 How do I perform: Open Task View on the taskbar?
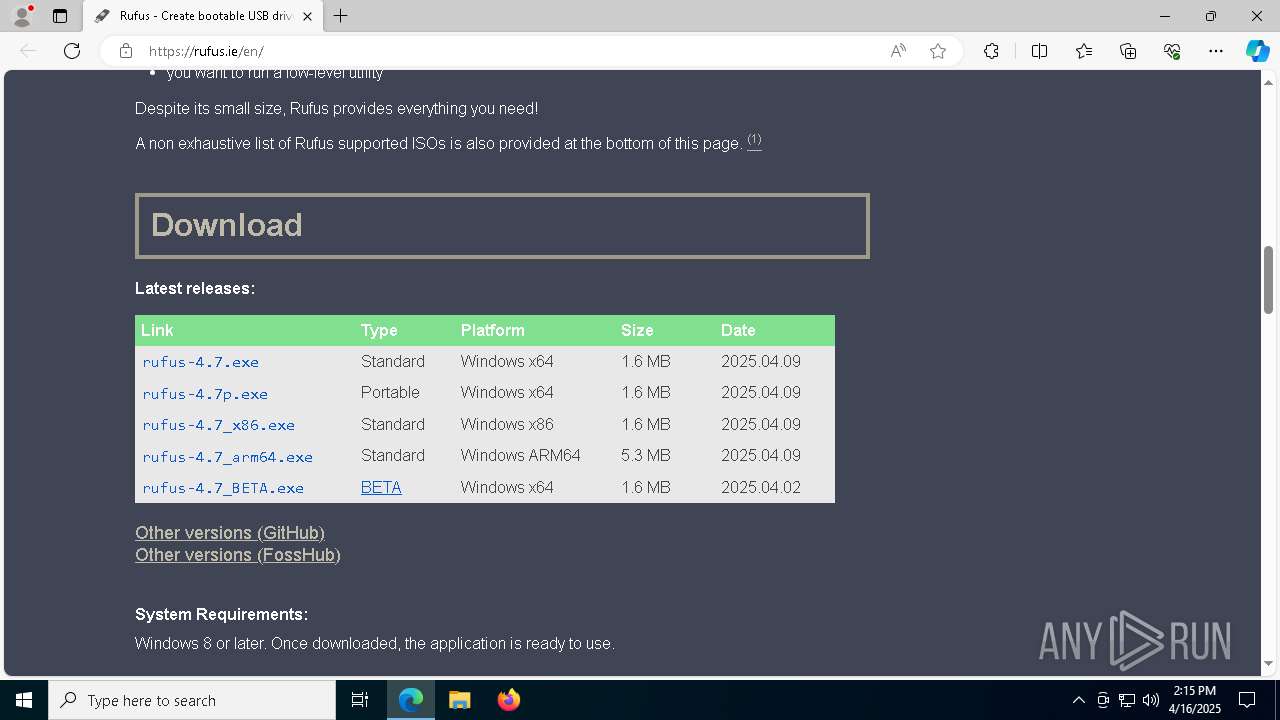click(x=360, y=700)
